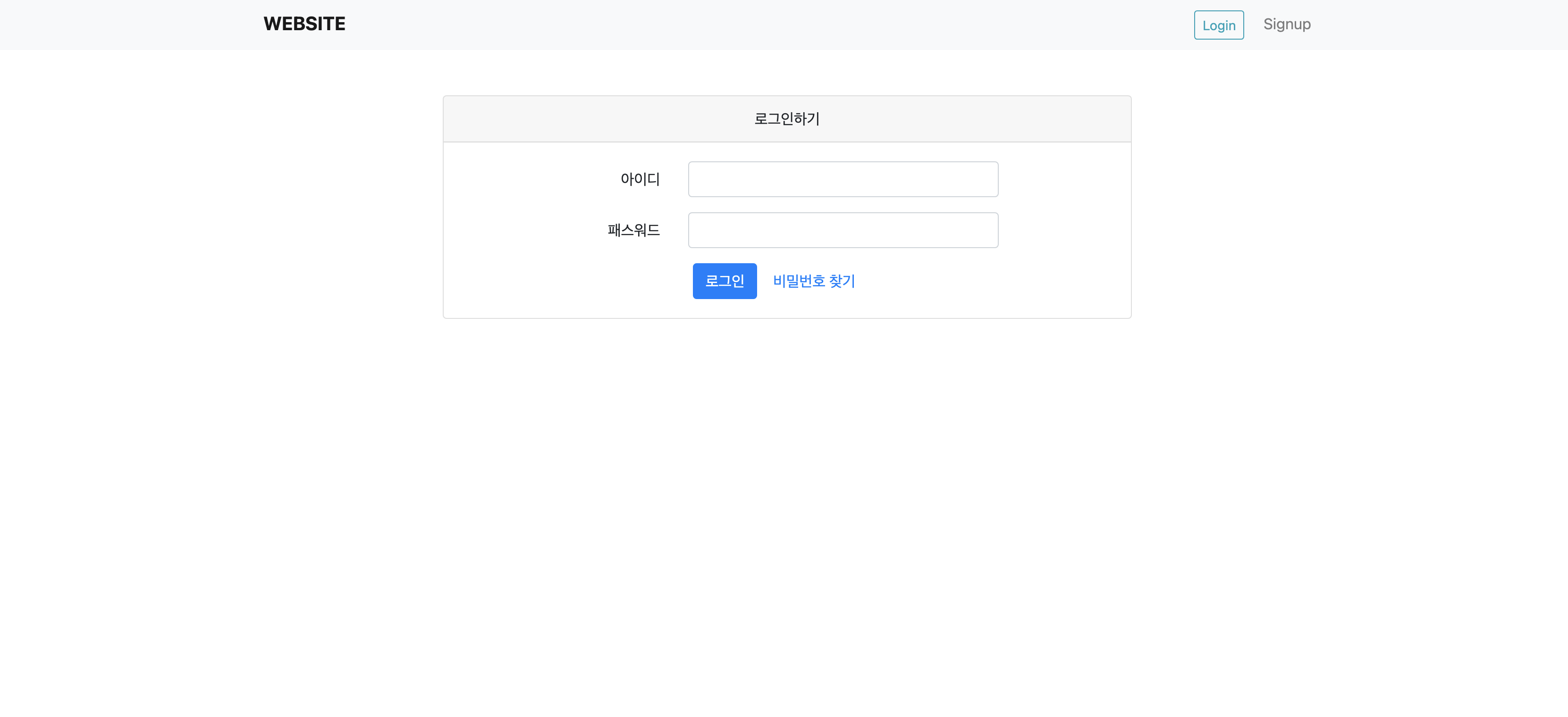Navigate to Signup from the navbar
The image size is (1568, 717).
(1287, 24)
